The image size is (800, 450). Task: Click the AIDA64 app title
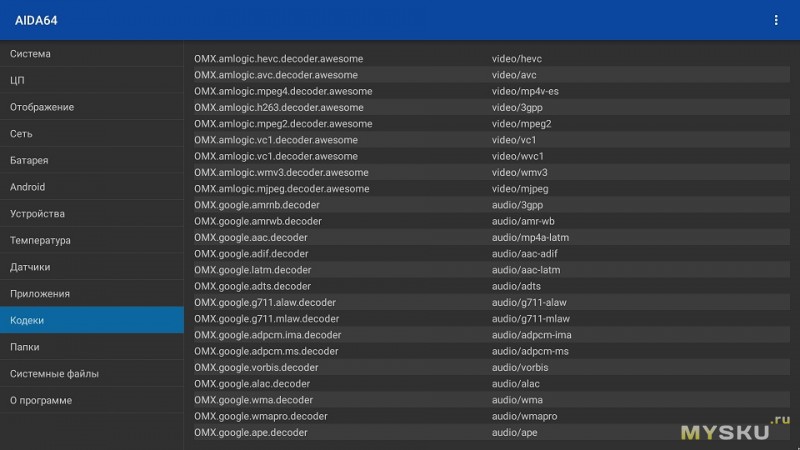tap(36, 20)
